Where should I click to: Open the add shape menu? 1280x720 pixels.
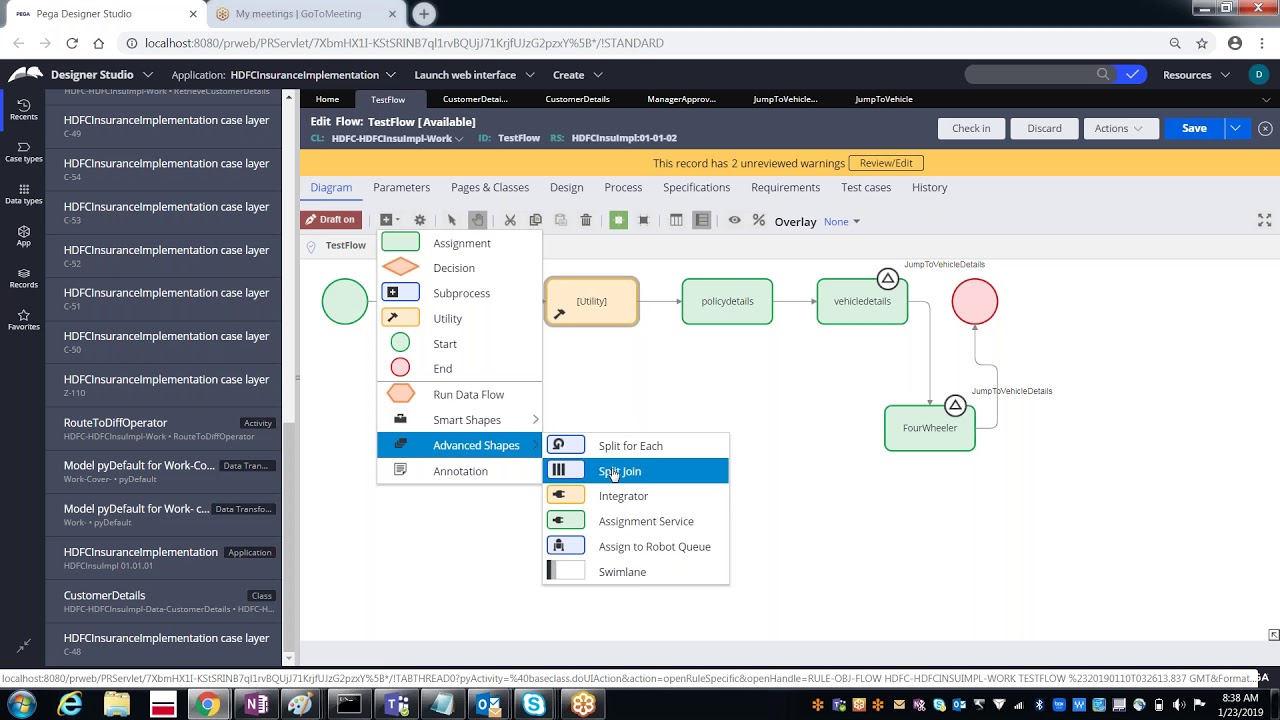pos(389,220)
